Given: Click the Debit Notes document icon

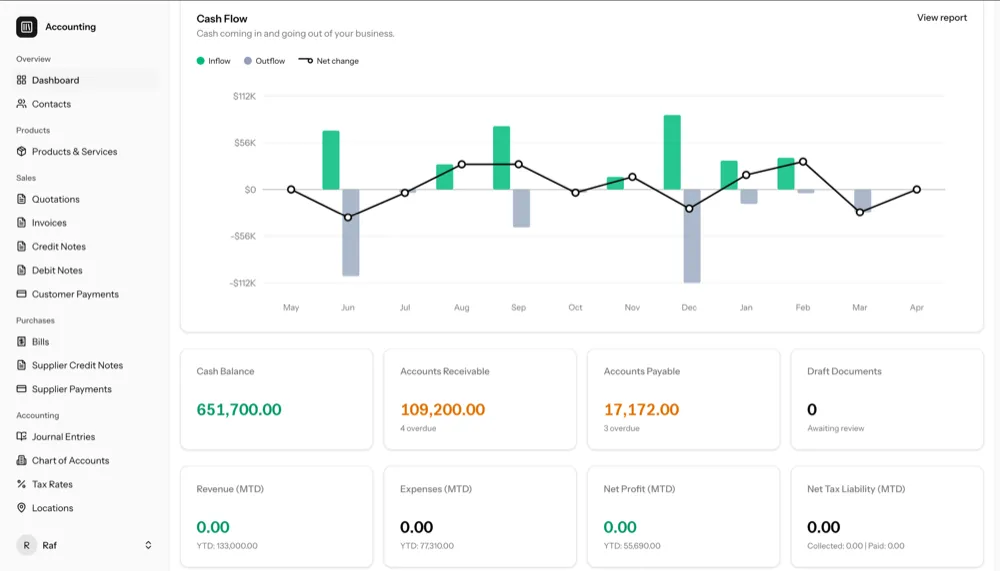Looking at the screenshot, I should coord(22,270).
